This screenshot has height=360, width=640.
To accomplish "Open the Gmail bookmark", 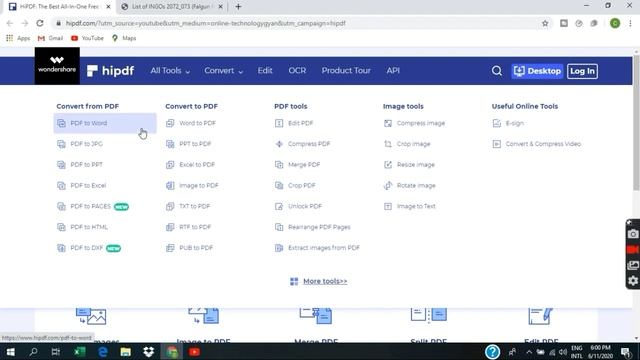I will pyautogui.click(x=50, y=38).
